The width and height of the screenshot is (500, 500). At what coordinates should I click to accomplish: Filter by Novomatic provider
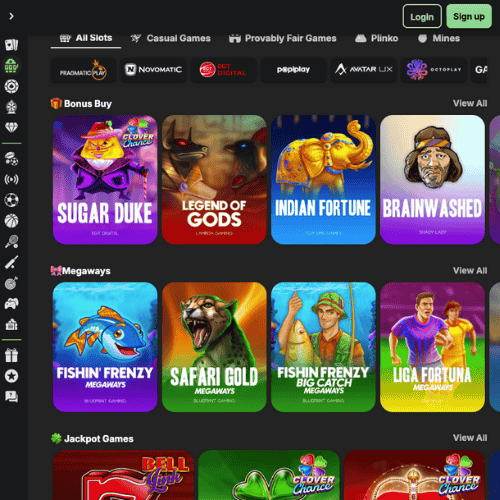tap(153, 70)
